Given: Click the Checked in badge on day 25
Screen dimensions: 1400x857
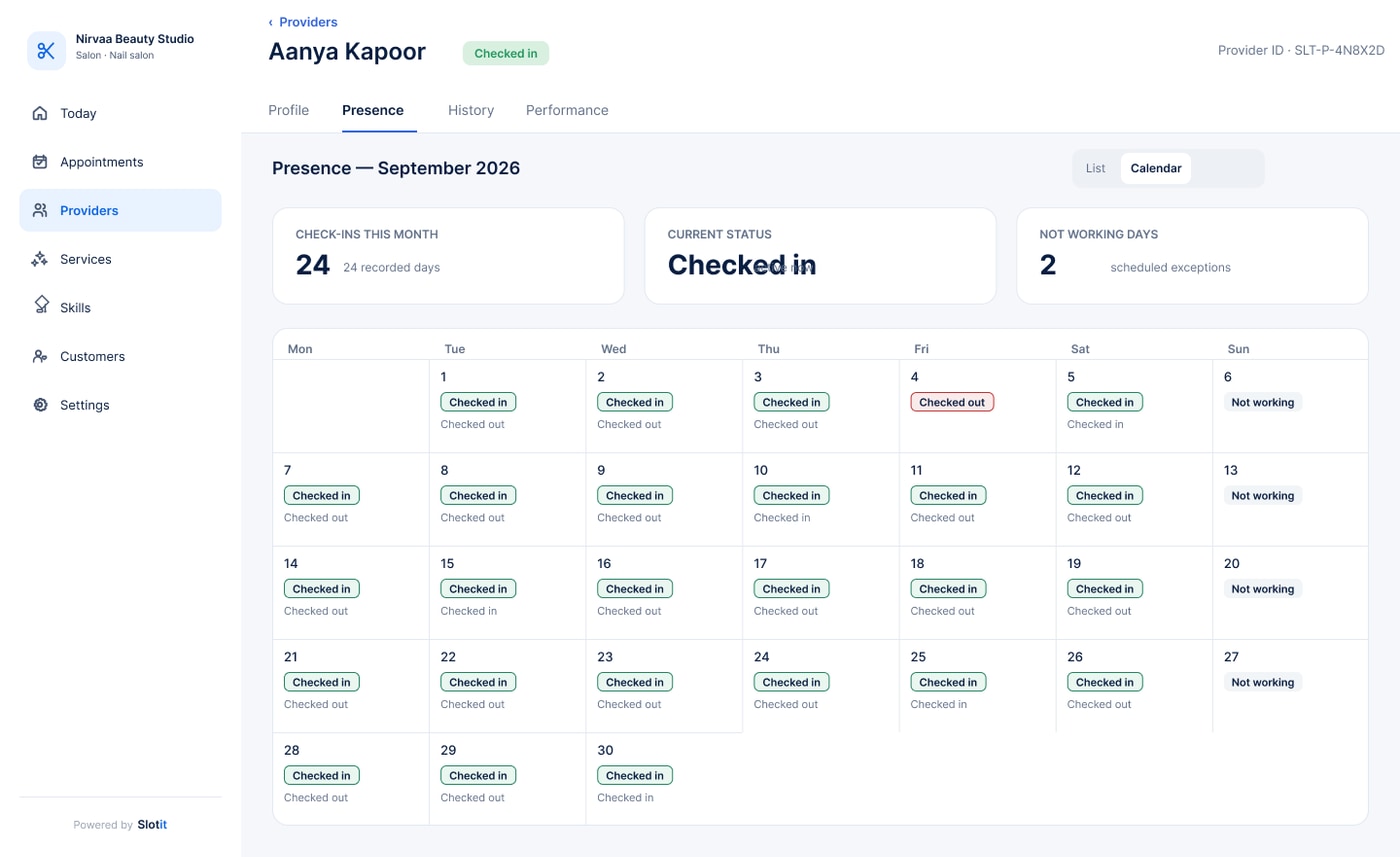Looking at the screenshot, I should click(x=948, y=682).
